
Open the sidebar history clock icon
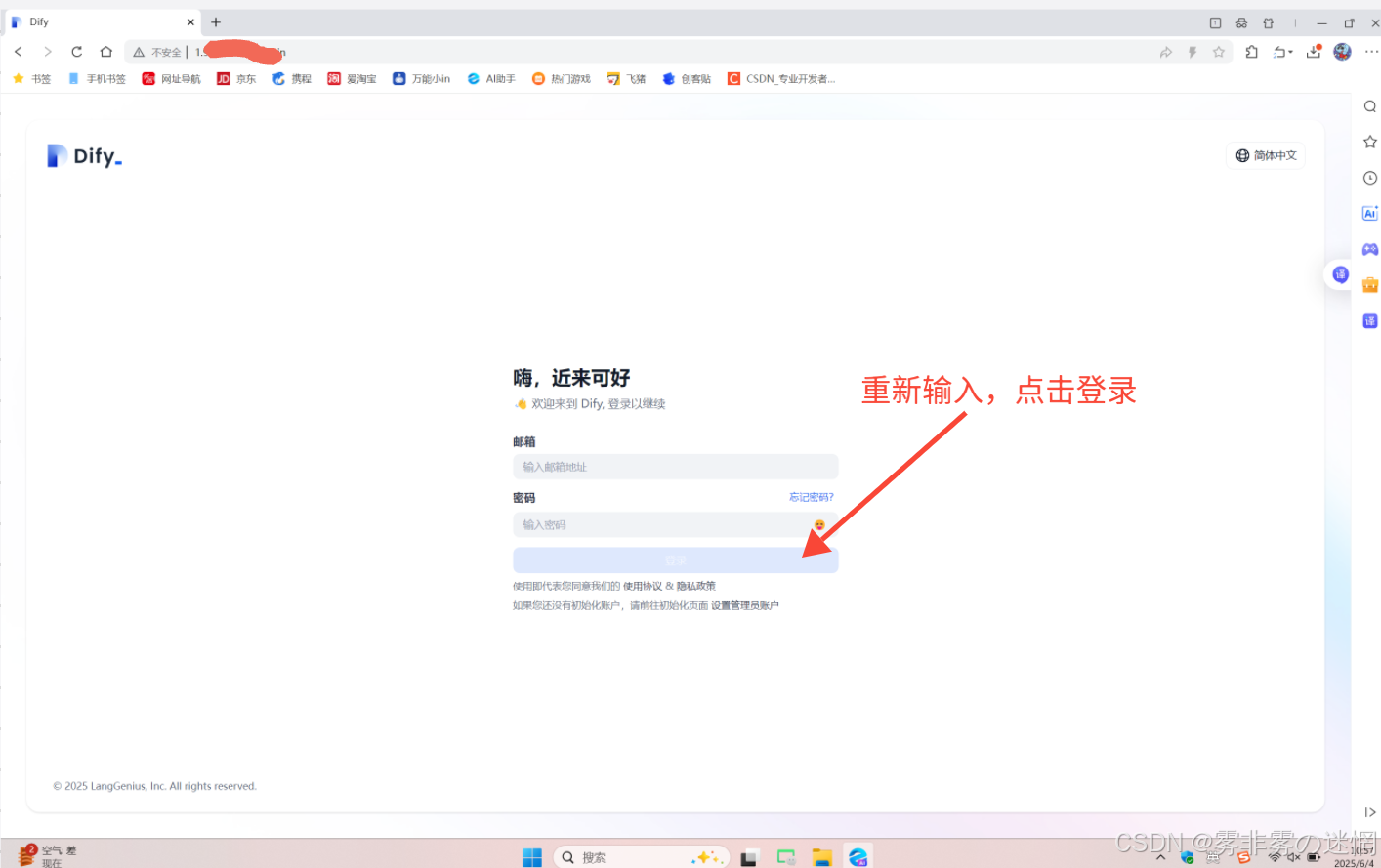[x=1370, y=178]
